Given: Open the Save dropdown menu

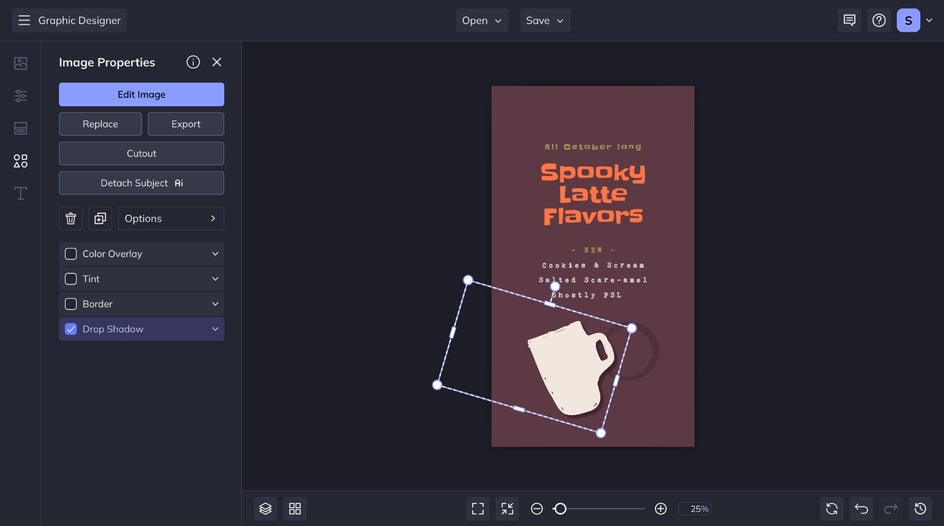Looking at the screenshot, I should 545,20.
